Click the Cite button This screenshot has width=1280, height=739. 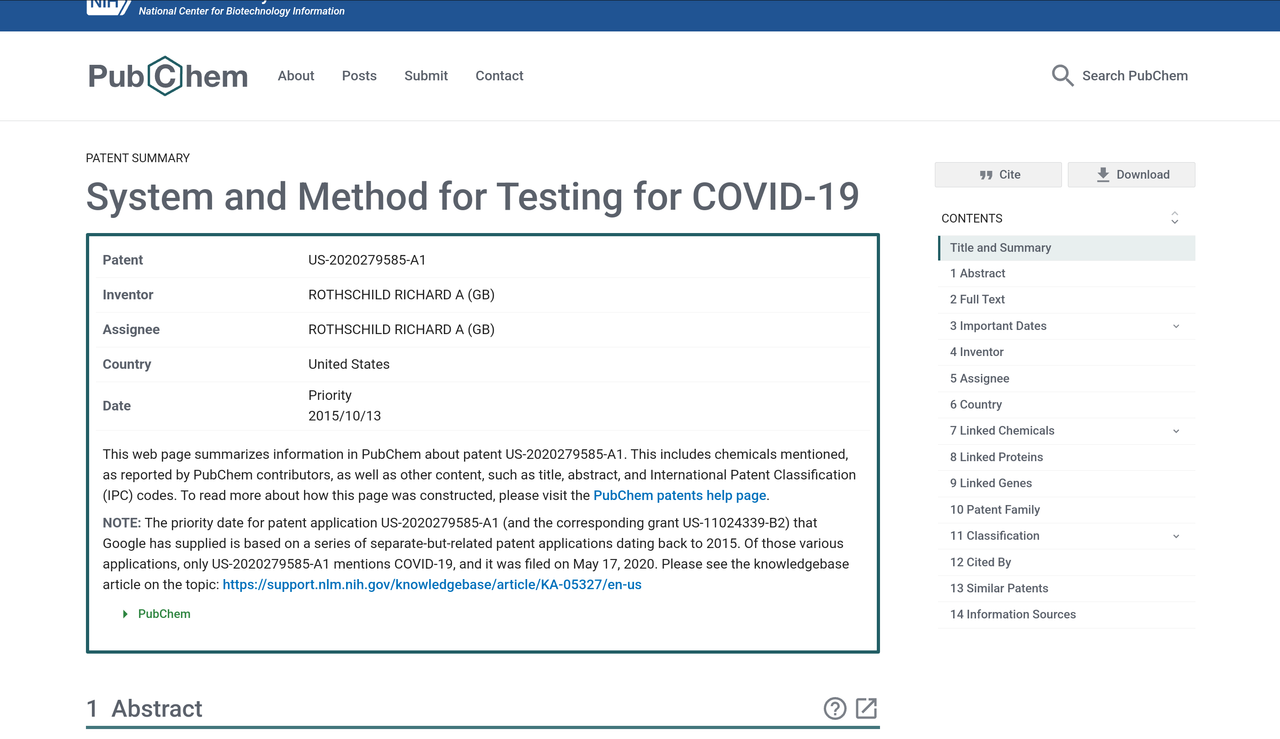(x=998, y=174)
